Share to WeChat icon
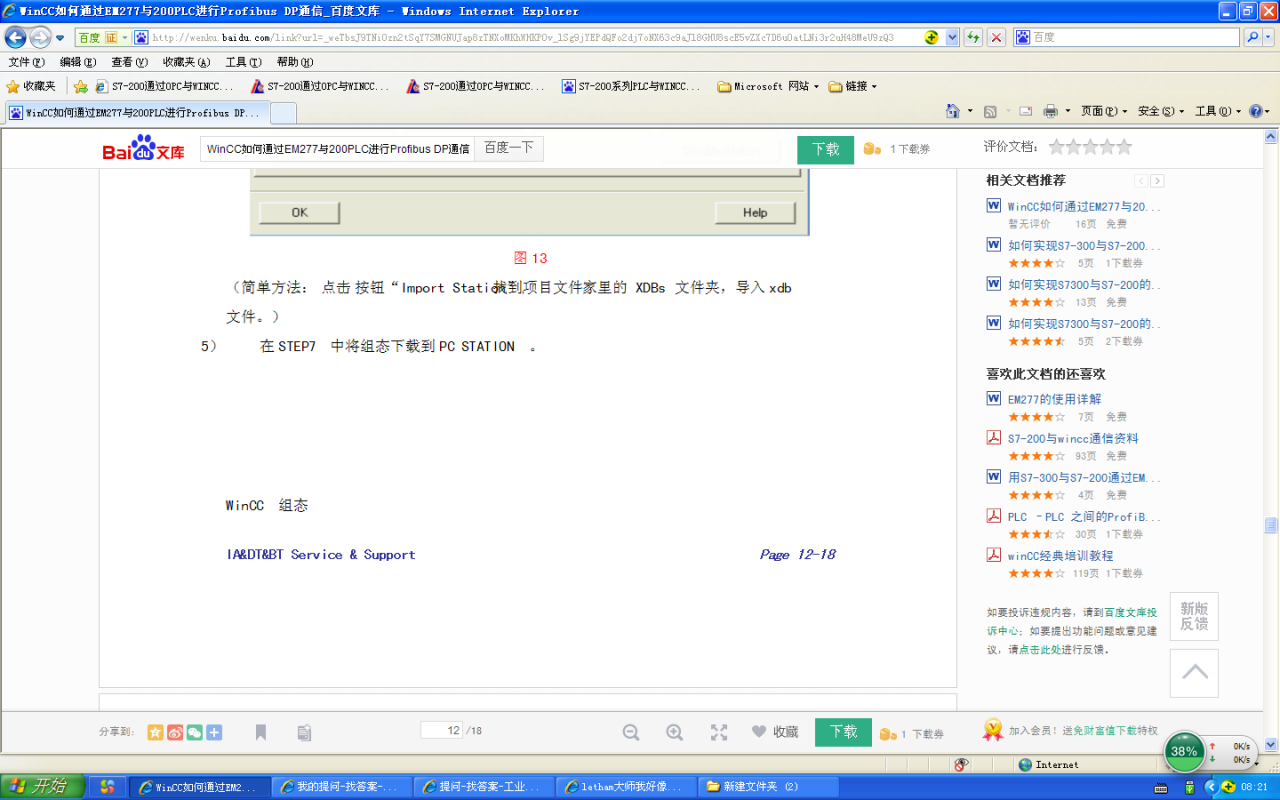 pos(194,732)
